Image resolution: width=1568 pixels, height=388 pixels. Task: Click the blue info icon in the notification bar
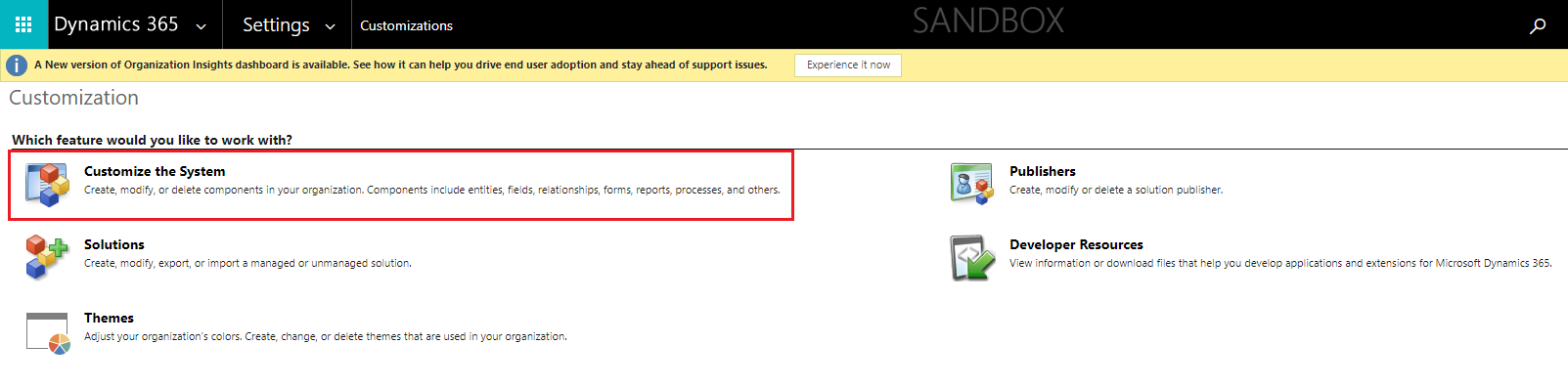[17, 65]
